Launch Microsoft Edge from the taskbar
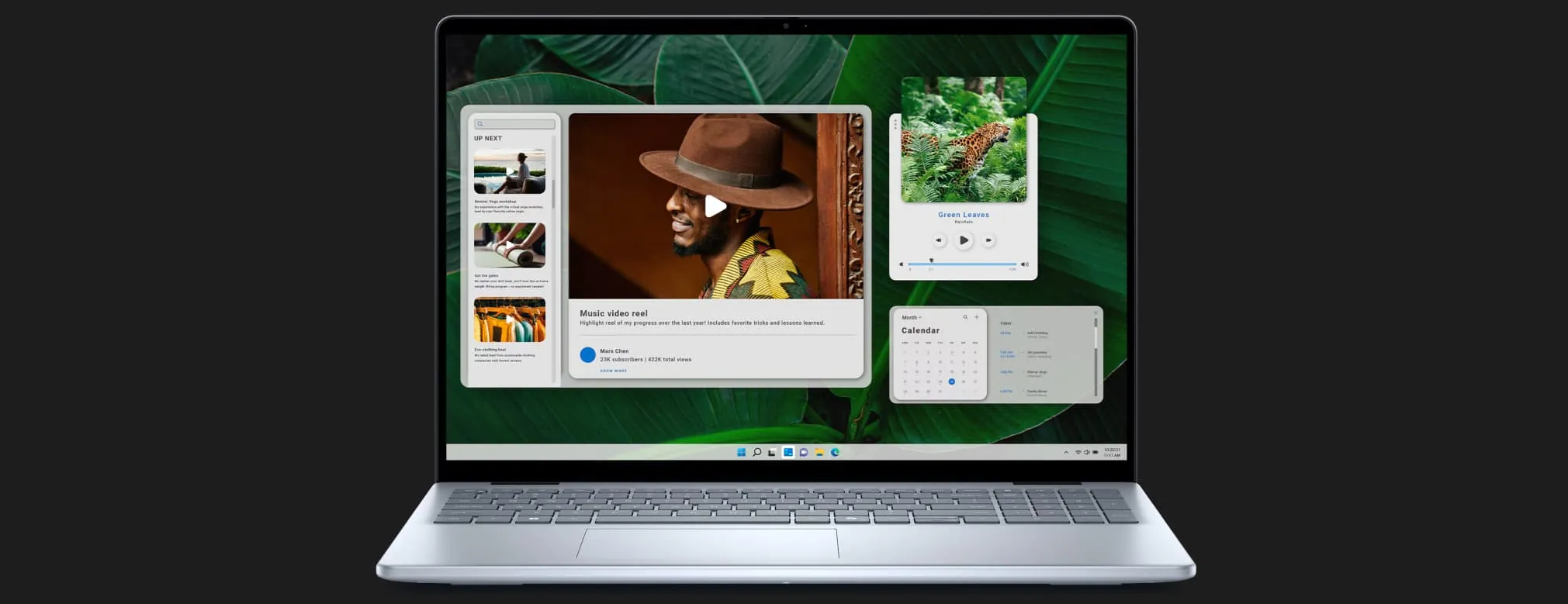Viewport: 1568px width, 604px height. click(836, 452)
